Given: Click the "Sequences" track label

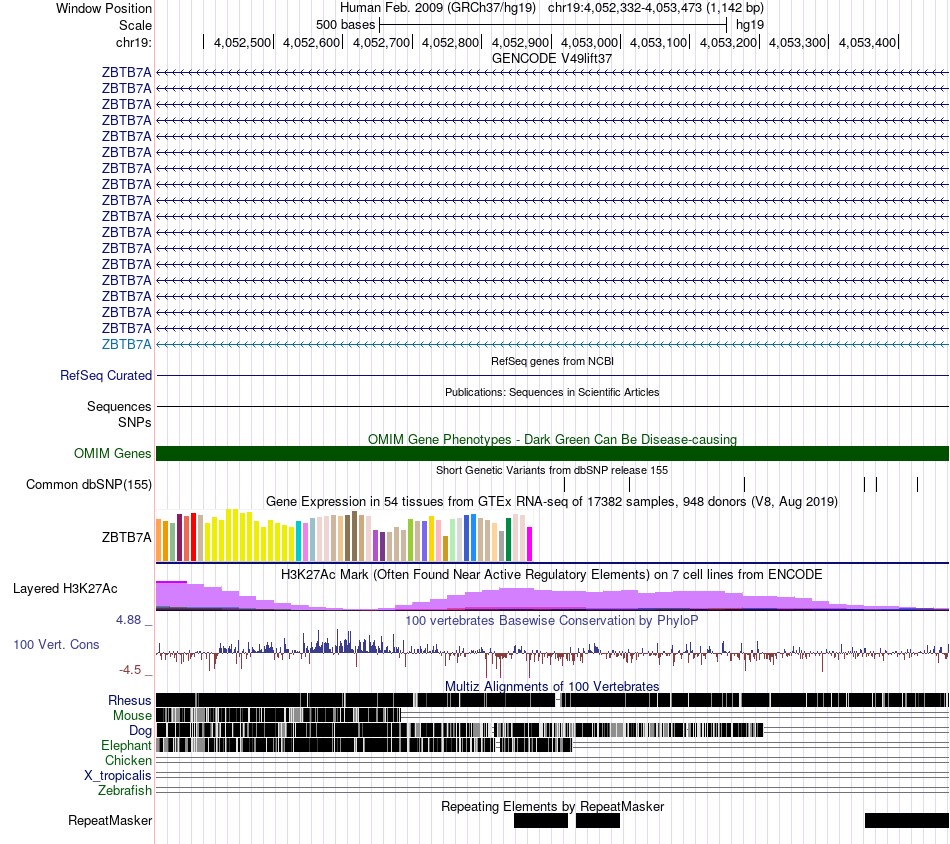Looking at the screenshot, I should coord(119,407).
